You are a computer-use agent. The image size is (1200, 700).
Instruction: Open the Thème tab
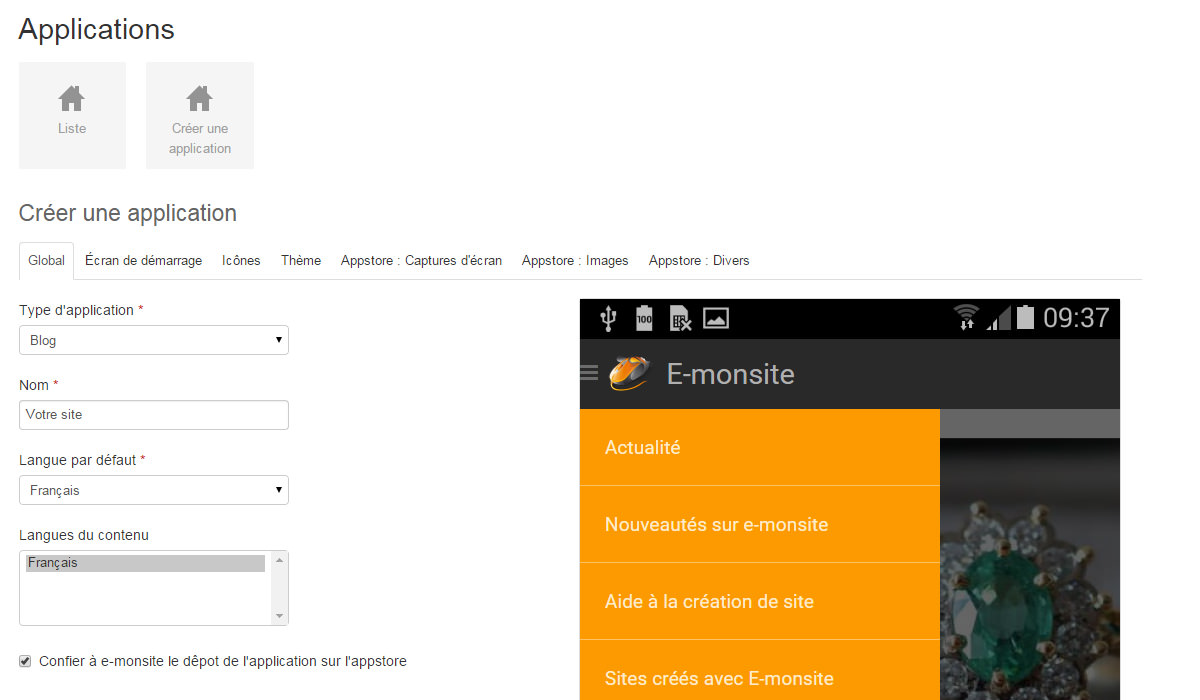pyautogui.click(x=301, y=260)
